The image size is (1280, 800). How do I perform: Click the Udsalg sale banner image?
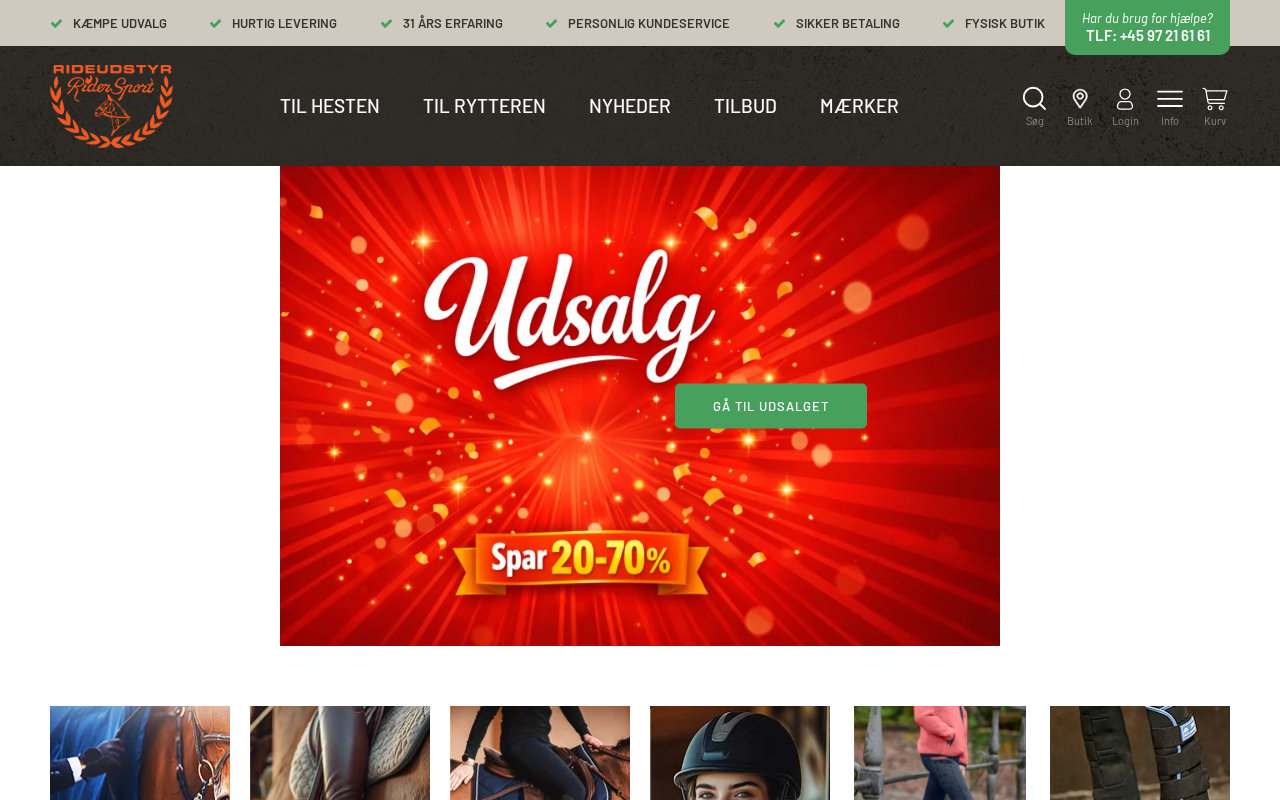[640, 406]
